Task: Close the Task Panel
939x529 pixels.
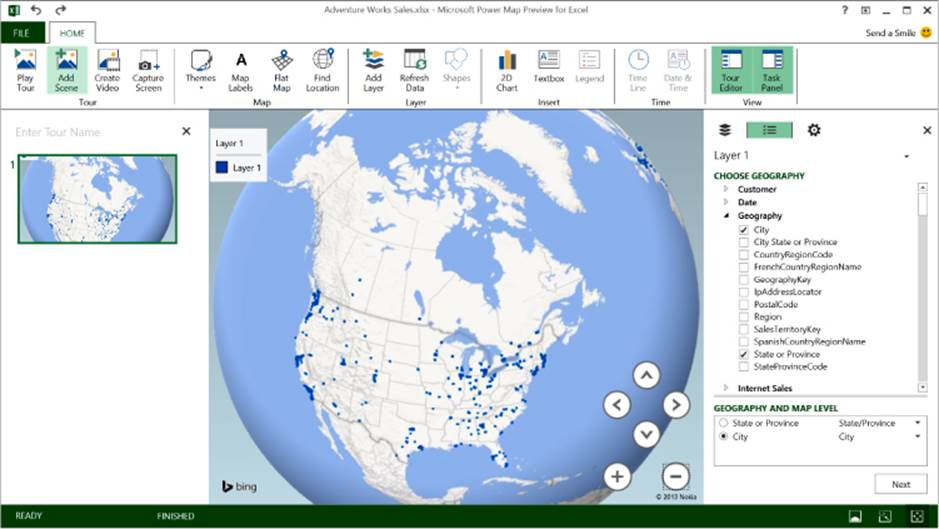Action: [927, 130]
